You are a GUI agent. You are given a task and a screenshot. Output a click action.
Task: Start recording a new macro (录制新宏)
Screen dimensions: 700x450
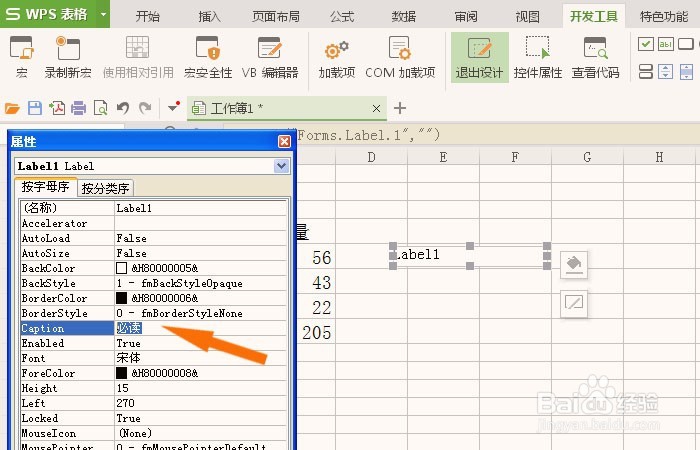[x=68, y=57]
